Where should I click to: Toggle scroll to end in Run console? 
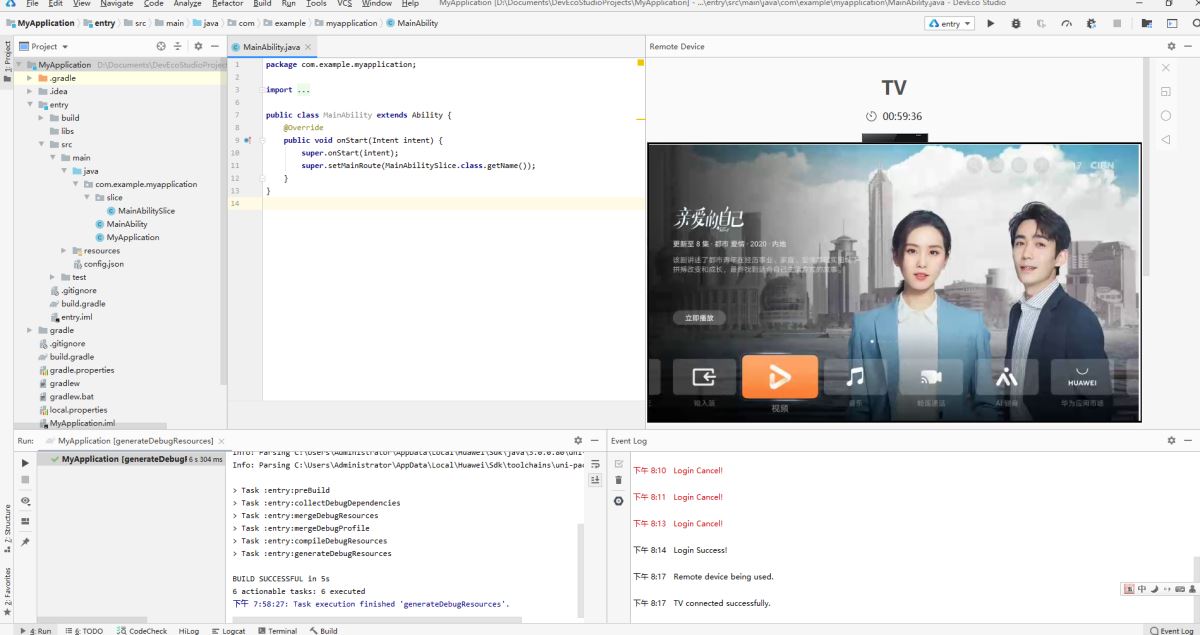coord(595,481)
